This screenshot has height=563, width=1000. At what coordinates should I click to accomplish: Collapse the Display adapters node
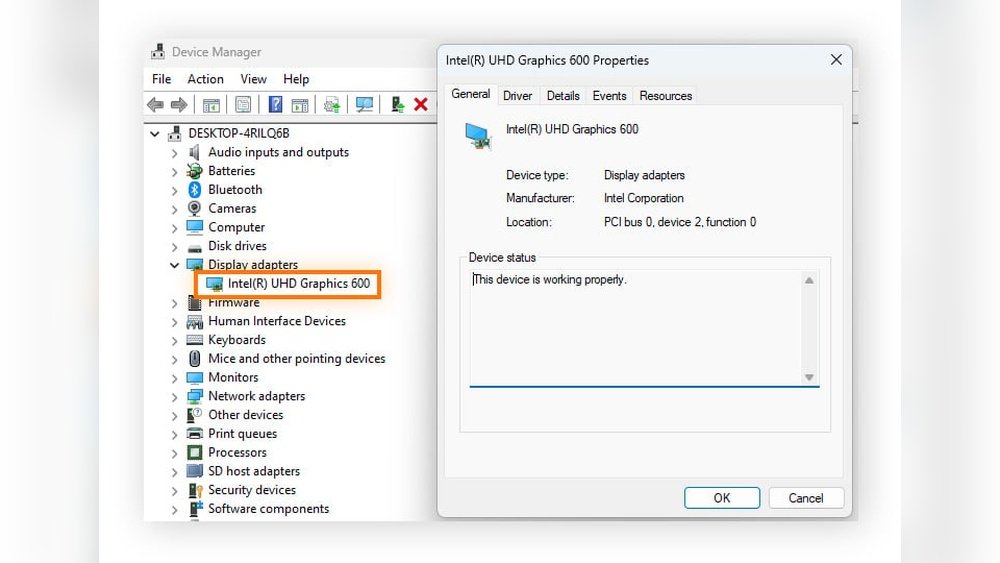click(175, 265)
